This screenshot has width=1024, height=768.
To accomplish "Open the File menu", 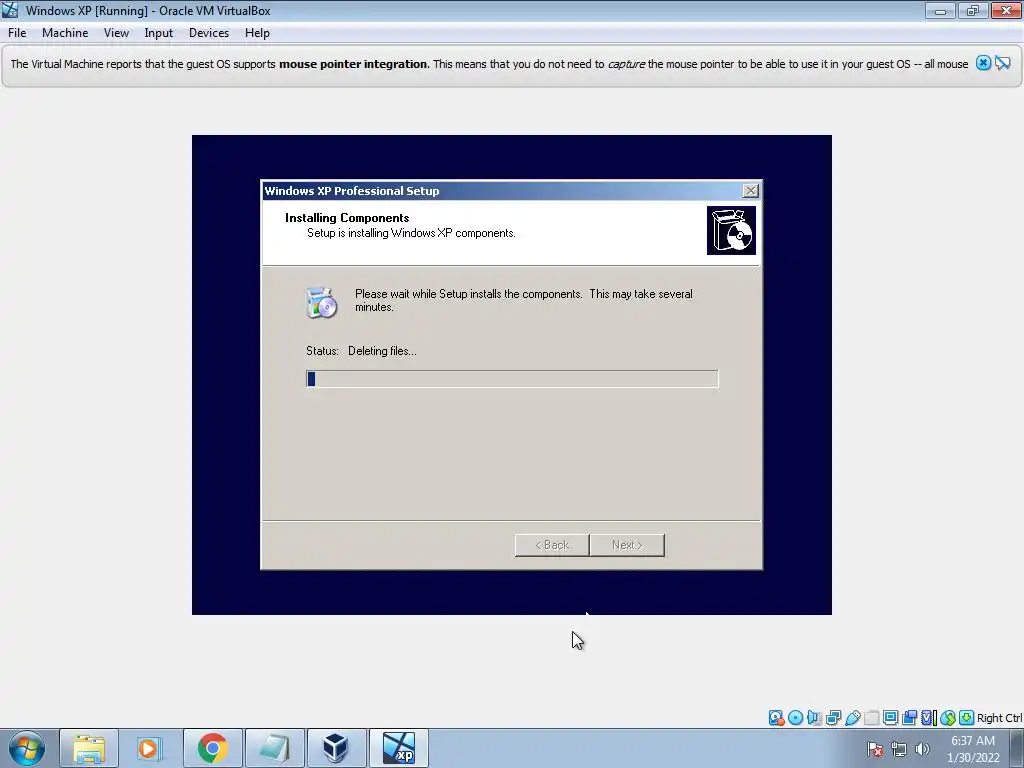I will click(x=17, y=33).
